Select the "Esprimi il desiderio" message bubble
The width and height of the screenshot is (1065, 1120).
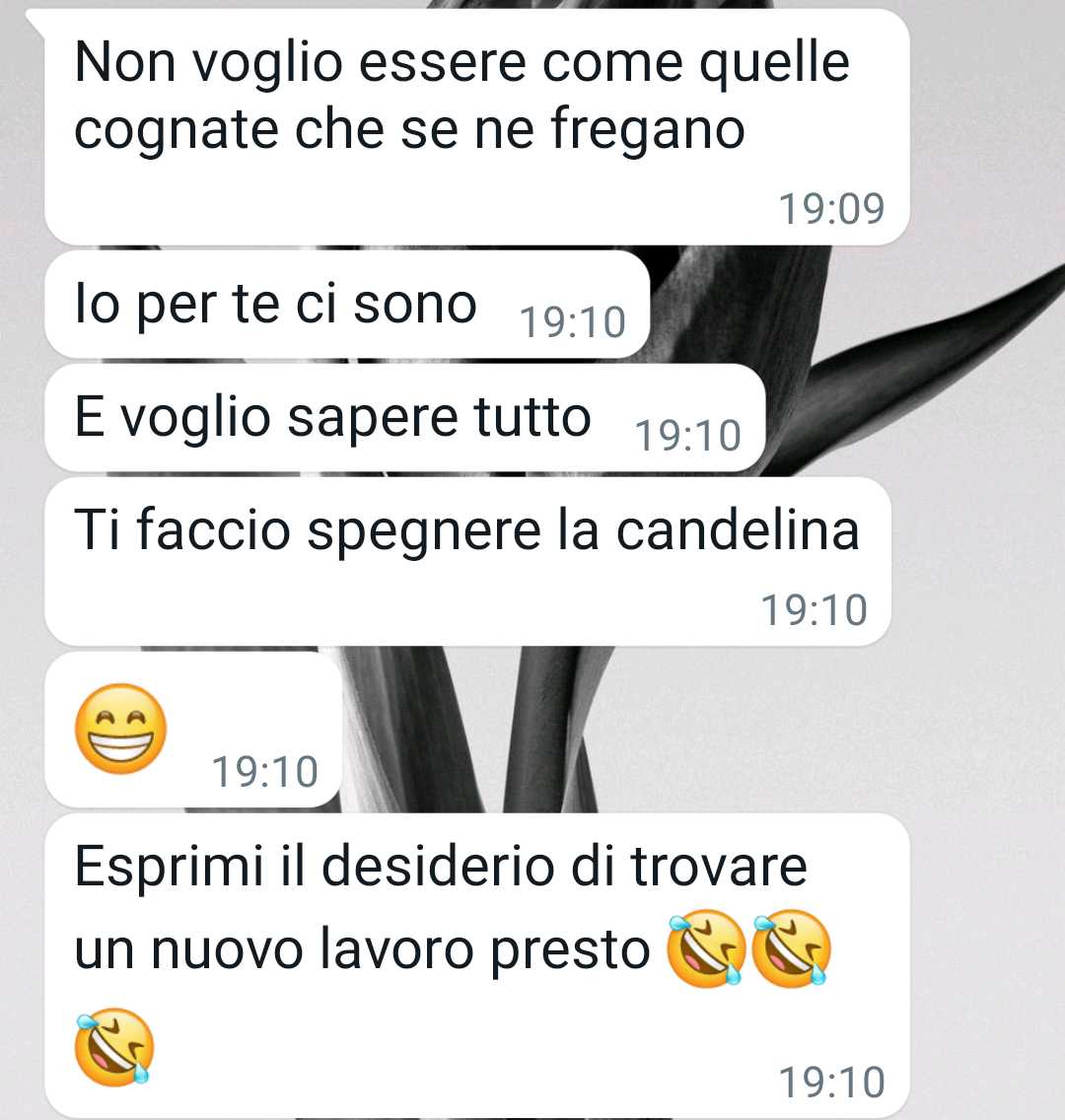click(x=476, y=966)
